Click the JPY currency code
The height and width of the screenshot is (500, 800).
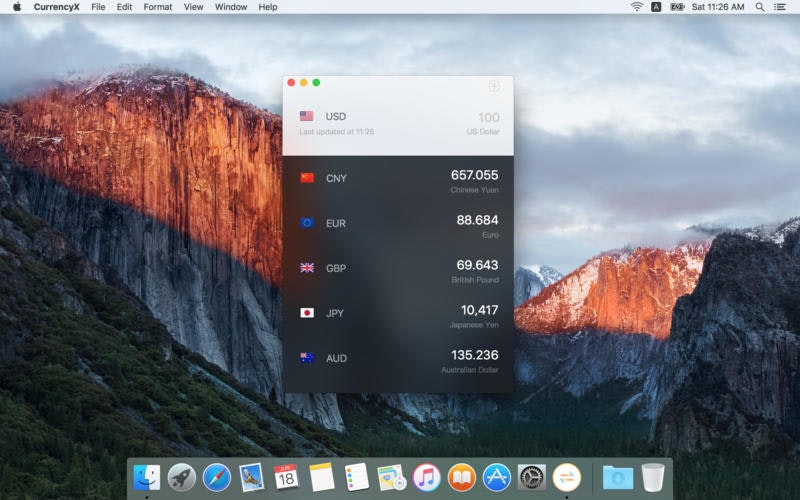pos(335,313)
